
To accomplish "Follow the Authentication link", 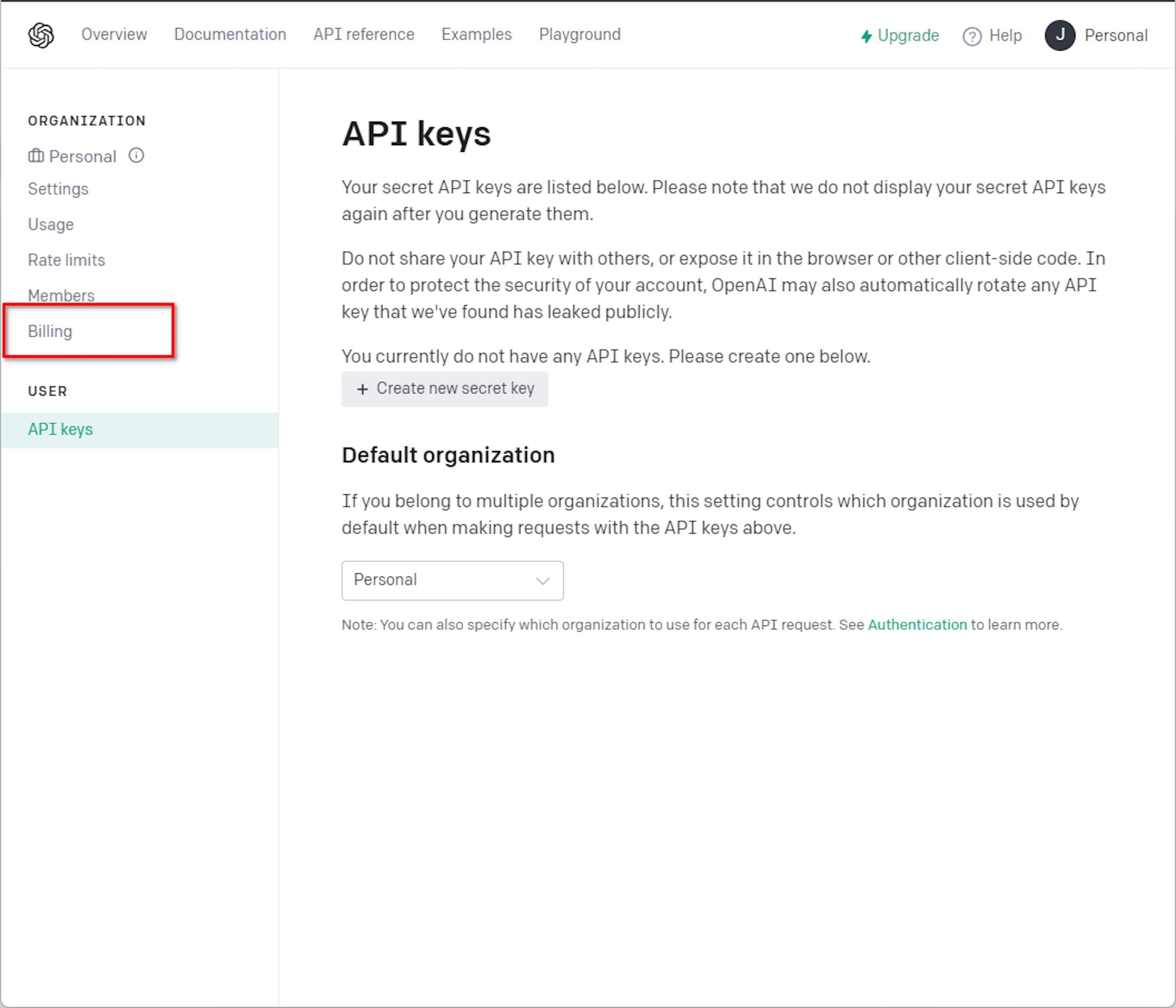I will 917,625.
